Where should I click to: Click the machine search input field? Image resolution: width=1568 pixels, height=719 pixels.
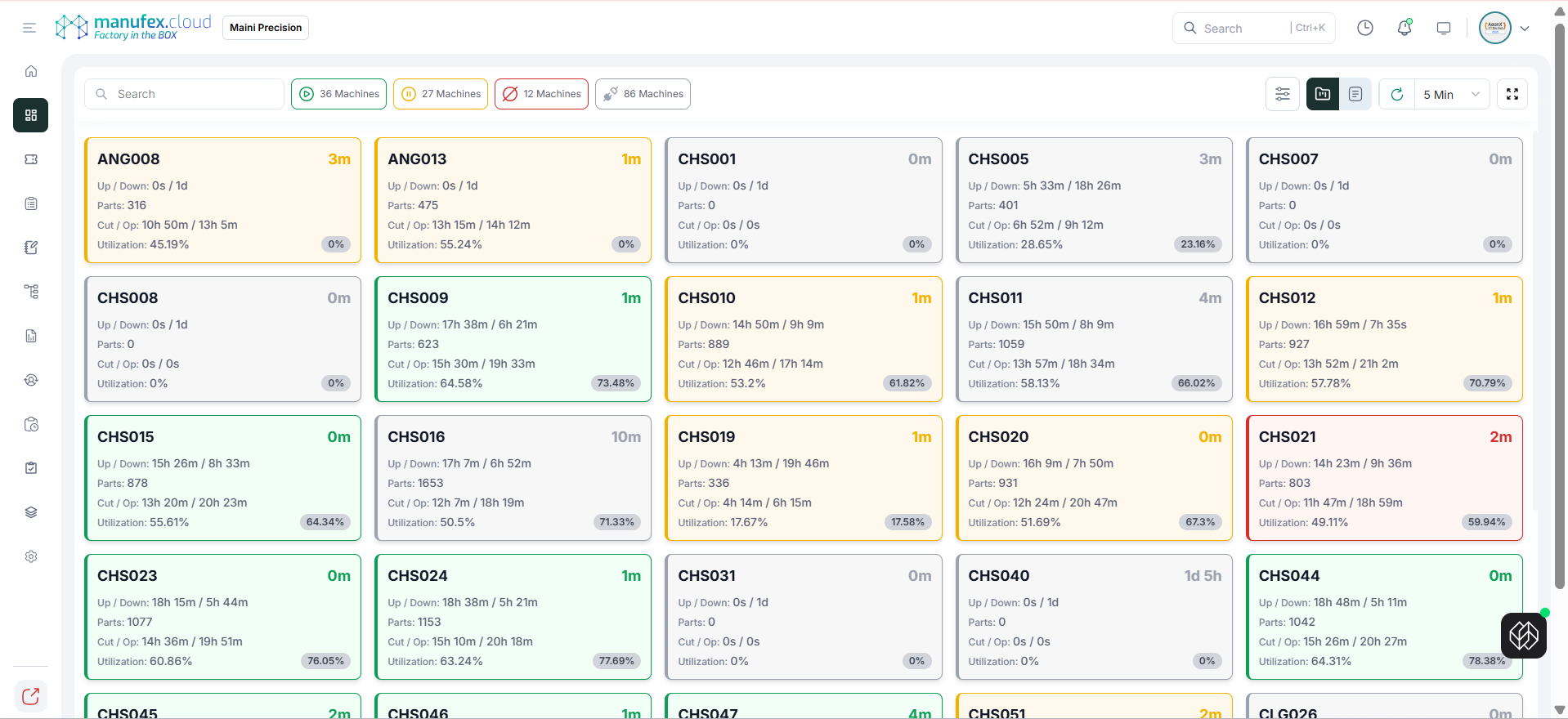point(185,94)
